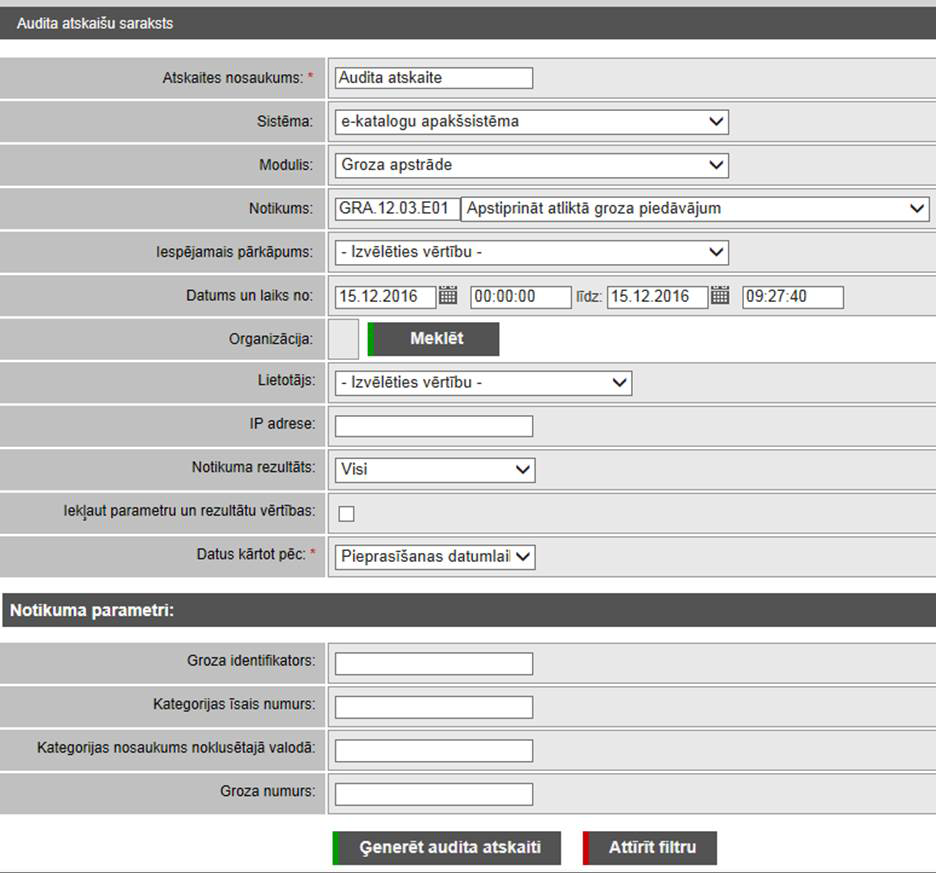Enable 'Iekļaut parametru un rezultātu vērtības' checkbox
This screenshot has height=873, width=936.
(x=347, y=514)
